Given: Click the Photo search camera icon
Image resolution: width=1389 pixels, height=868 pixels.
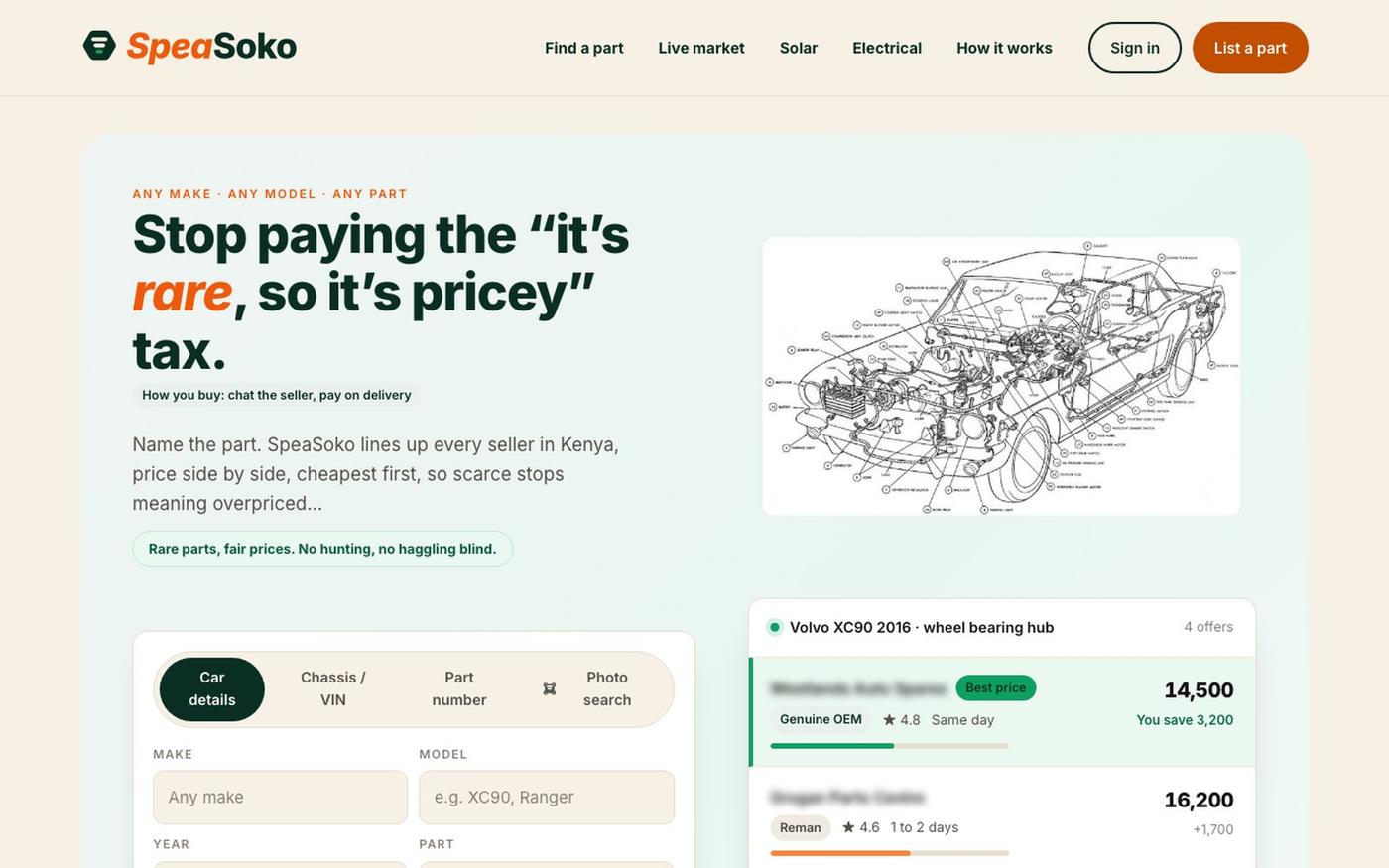Looking at the screenshot, I should point(550,688).
